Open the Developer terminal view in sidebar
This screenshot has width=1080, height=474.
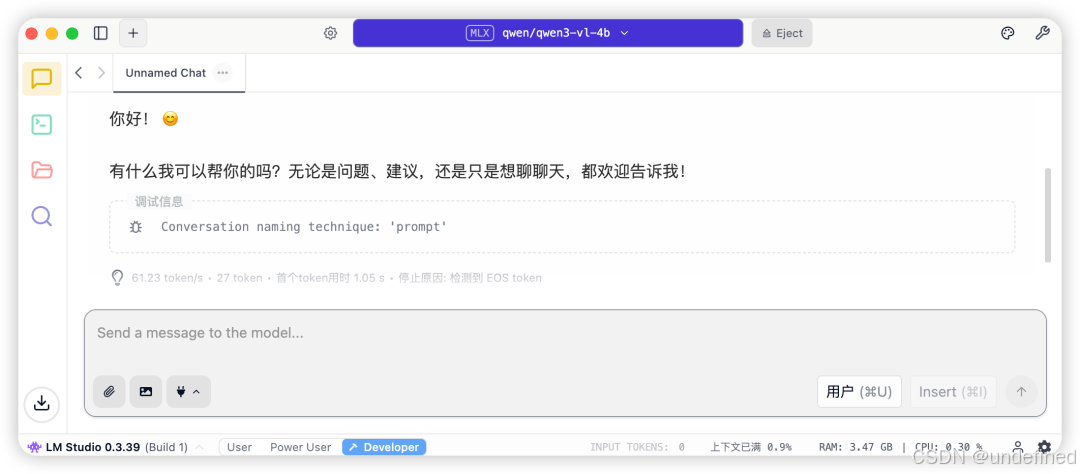(42, 125)
